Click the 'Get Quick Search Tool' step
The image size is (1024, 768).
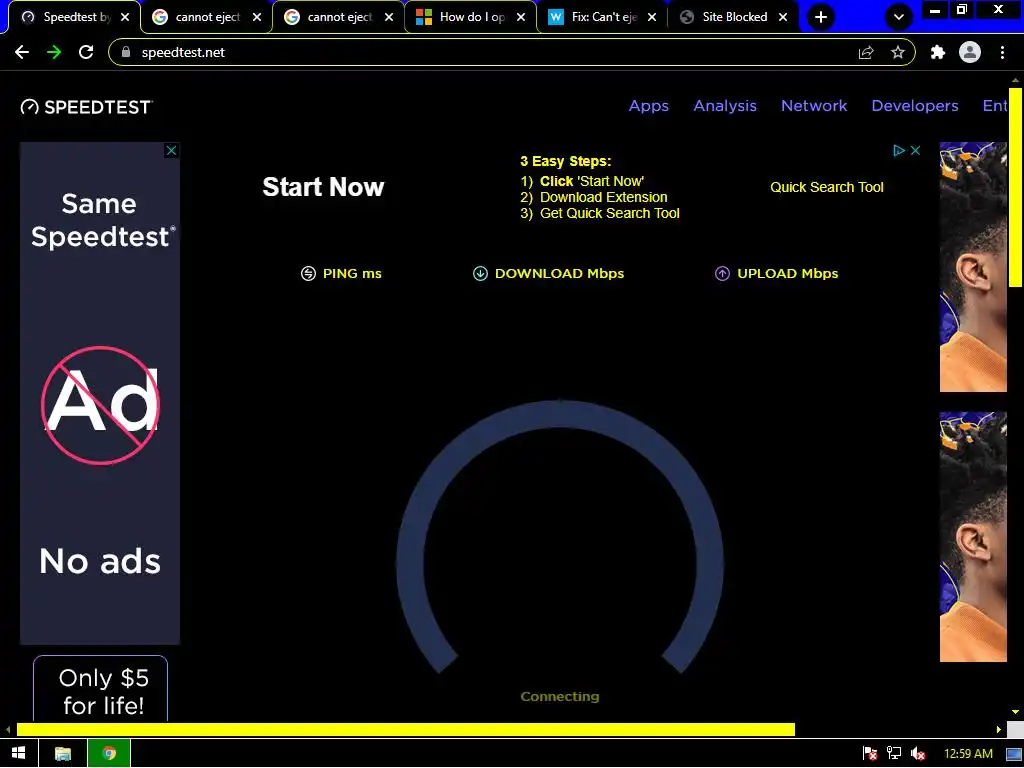click(x=609, y=214)
